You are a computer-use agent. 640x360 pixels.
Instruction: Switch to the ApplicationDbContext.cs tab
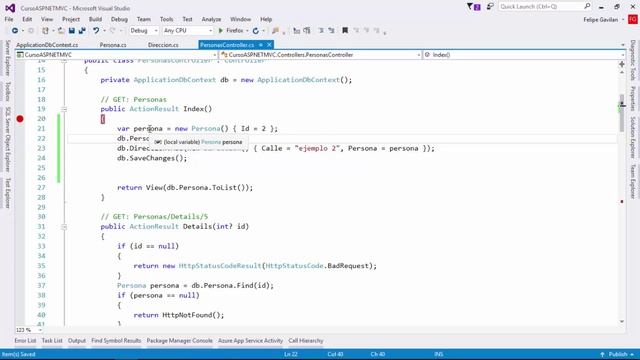pos(47,45)
